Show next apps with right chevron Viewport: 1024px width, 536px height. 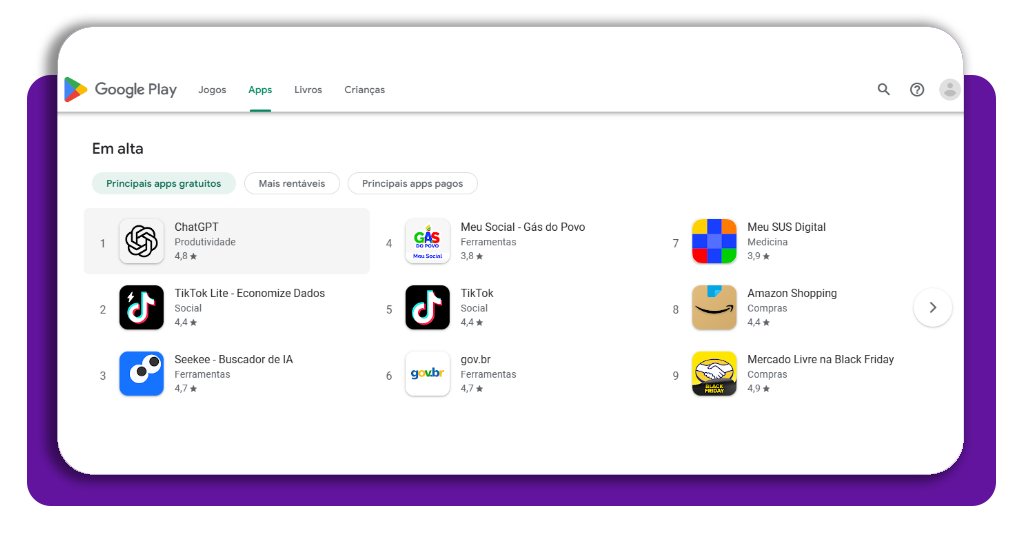(933, 307)
